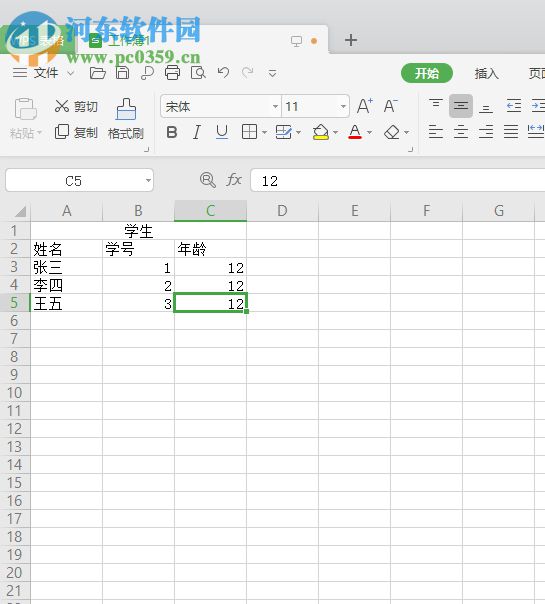Expand the arrow next to 文件
This screenshot has height=604, width=545.
click(x=70, y=73)
